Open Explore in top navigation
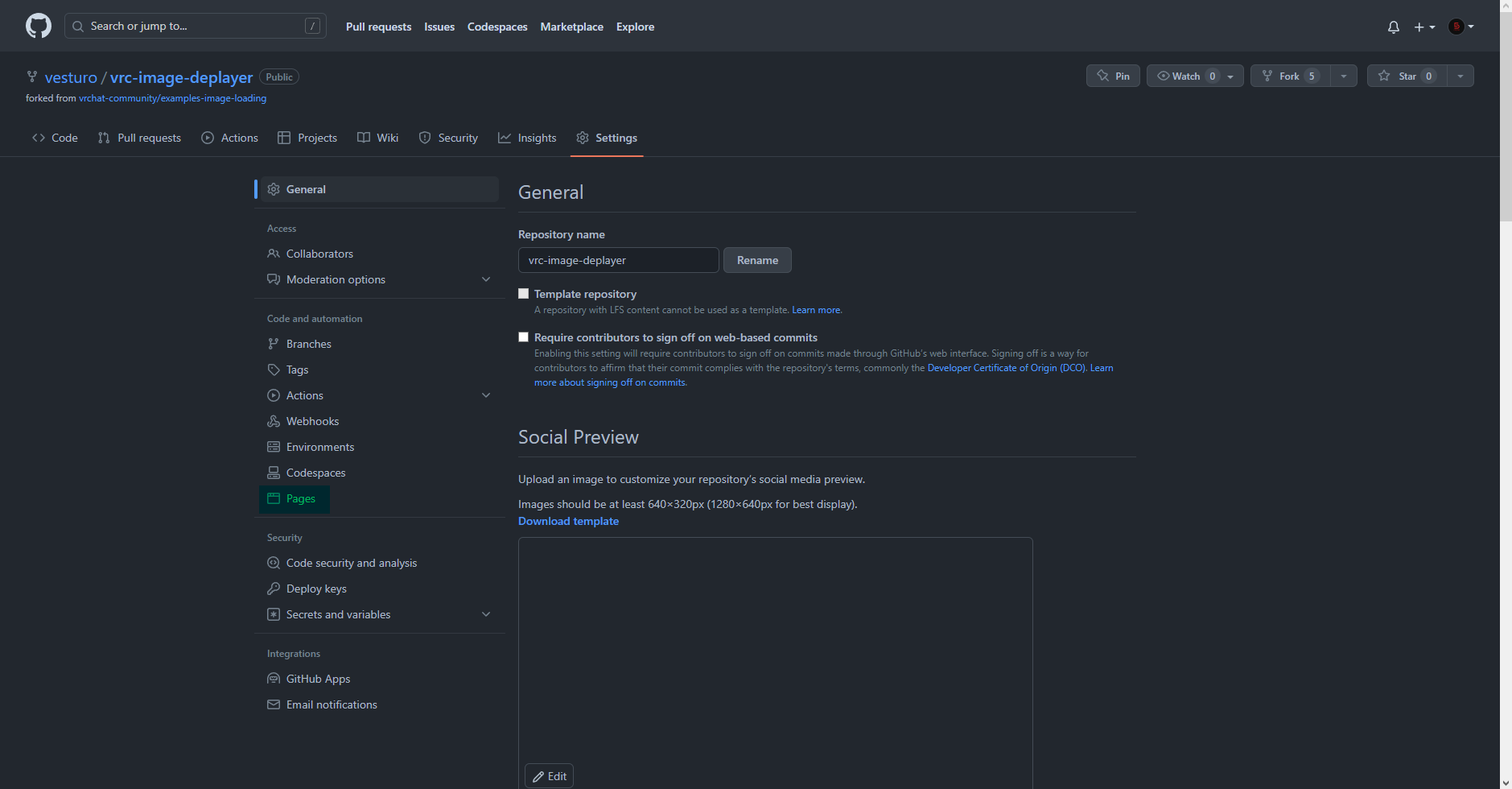The width and height of the screenshot is (1512, 789). [x=635, y=27]
